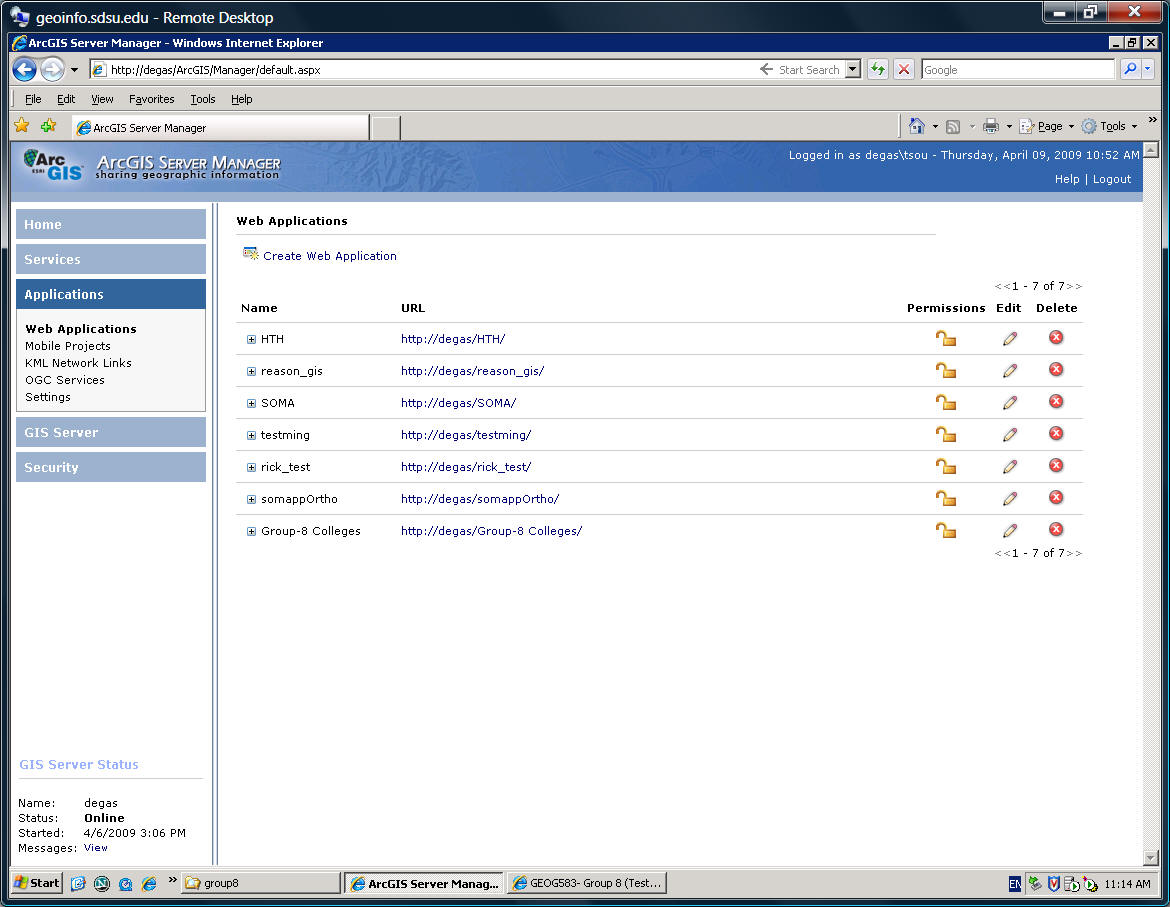
Task: Click the Stop loading red X icon
Action: [x=904, y=69]
